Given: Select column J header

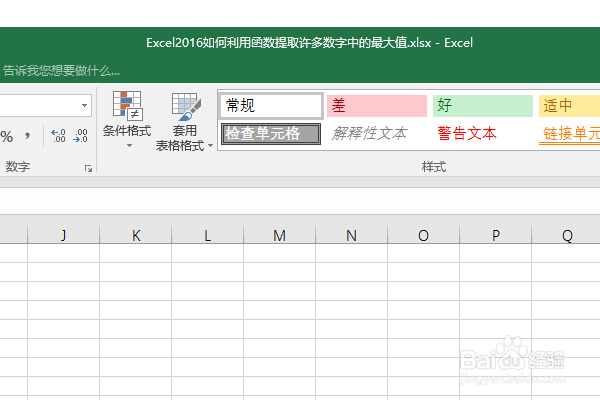Looking at the screenshot, I should point(64,234).
